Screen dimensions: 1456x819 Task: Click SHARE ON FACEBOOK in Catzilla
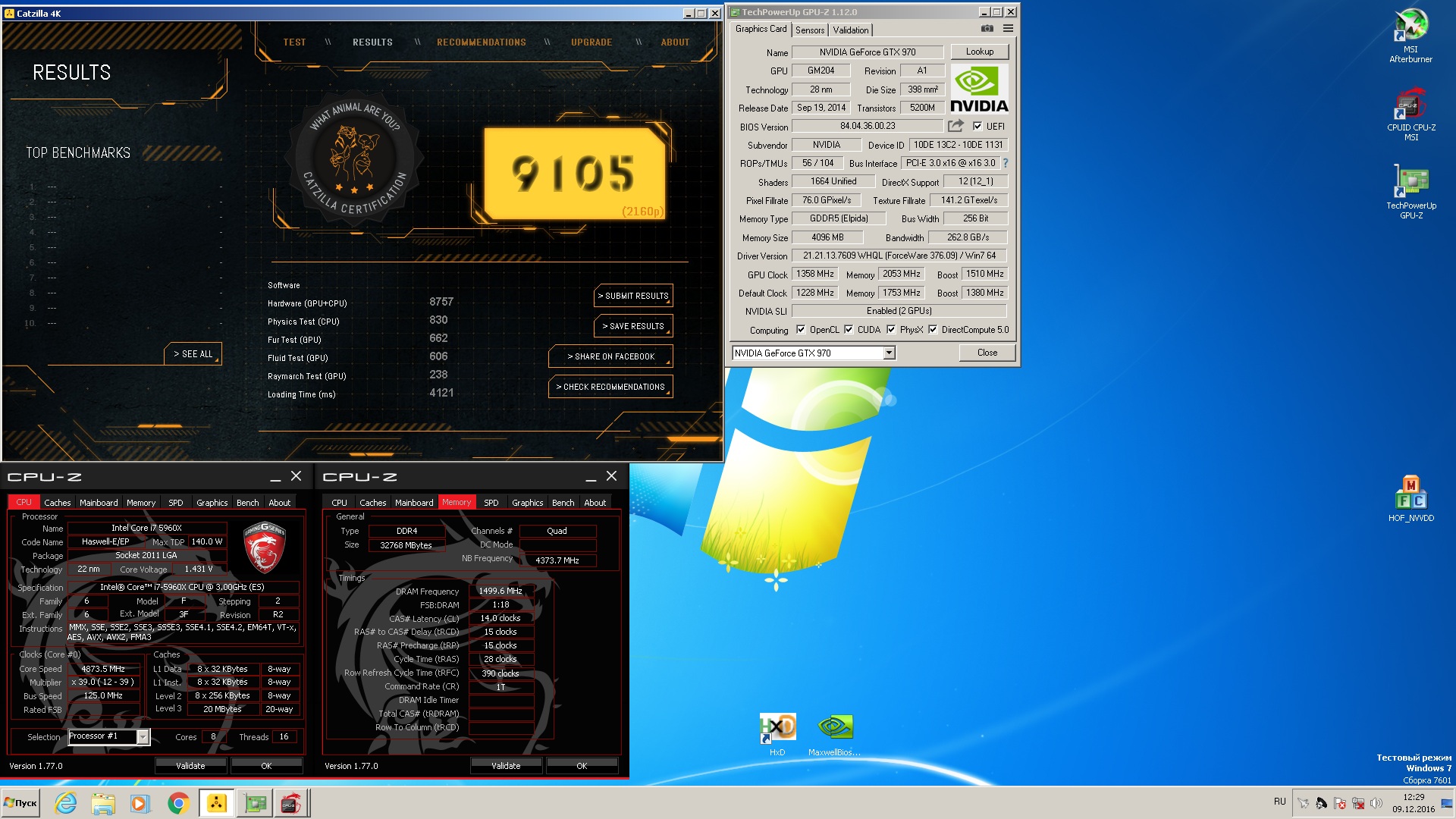tap(610, 356)
